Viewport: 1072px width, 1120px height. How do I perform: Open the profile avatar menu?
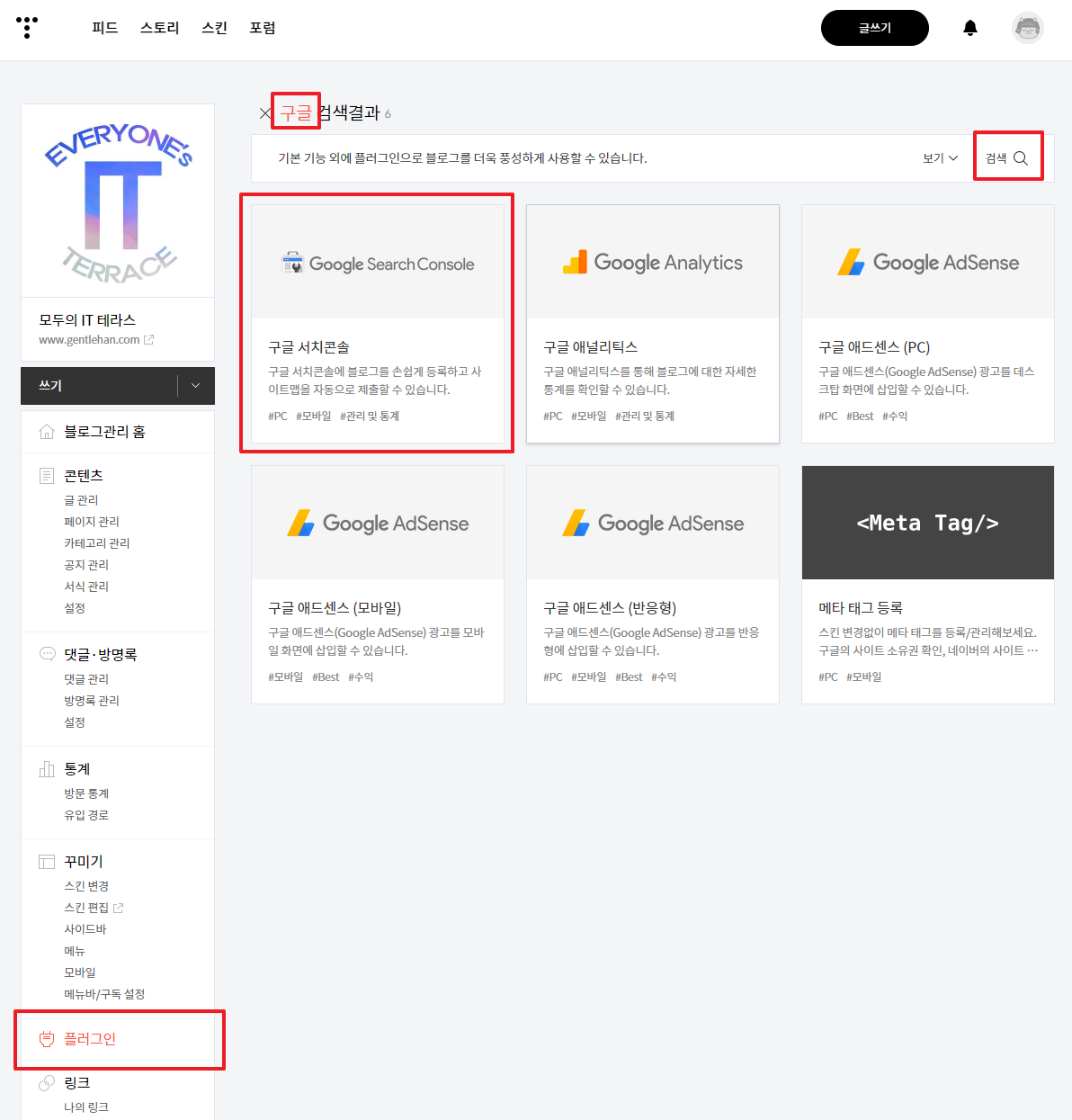point(1028,28)
